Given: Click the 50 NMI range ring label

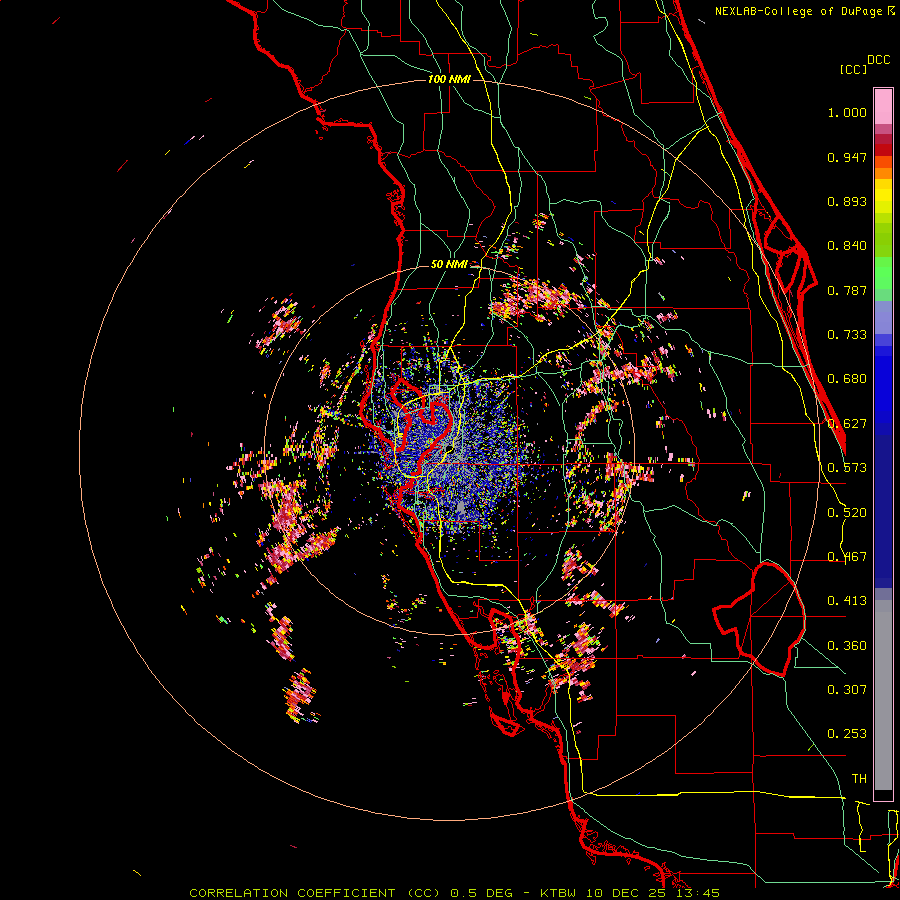Looking at the screenshot, I should pyautogui.click(x=449, y=265).
